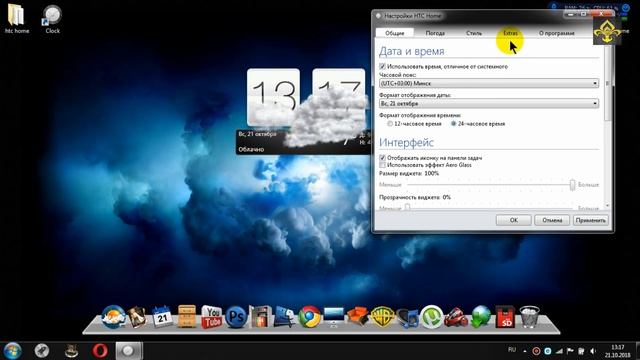The height and width of the screenshot is (360, 640).
Task: Click the widget transparency slider handle
Action: (x=407, y=207)
